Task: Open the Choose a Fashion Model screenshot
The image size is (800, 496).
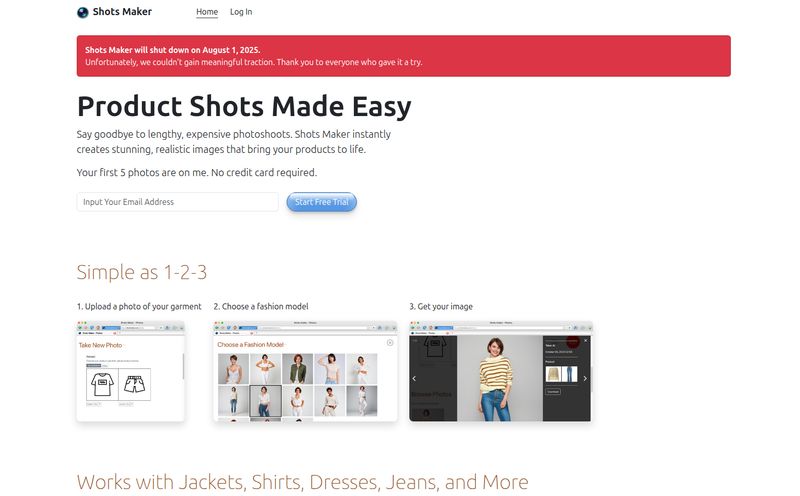Action: coord(305,371)
